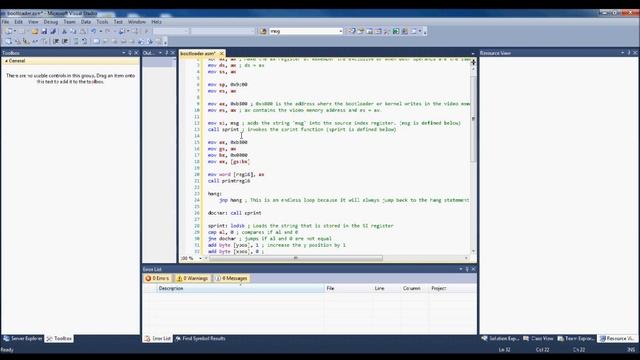Viewport: 640px width, 360px height.
Task: Open the find combo box dropdown showing msg
Action: [340, 31]
